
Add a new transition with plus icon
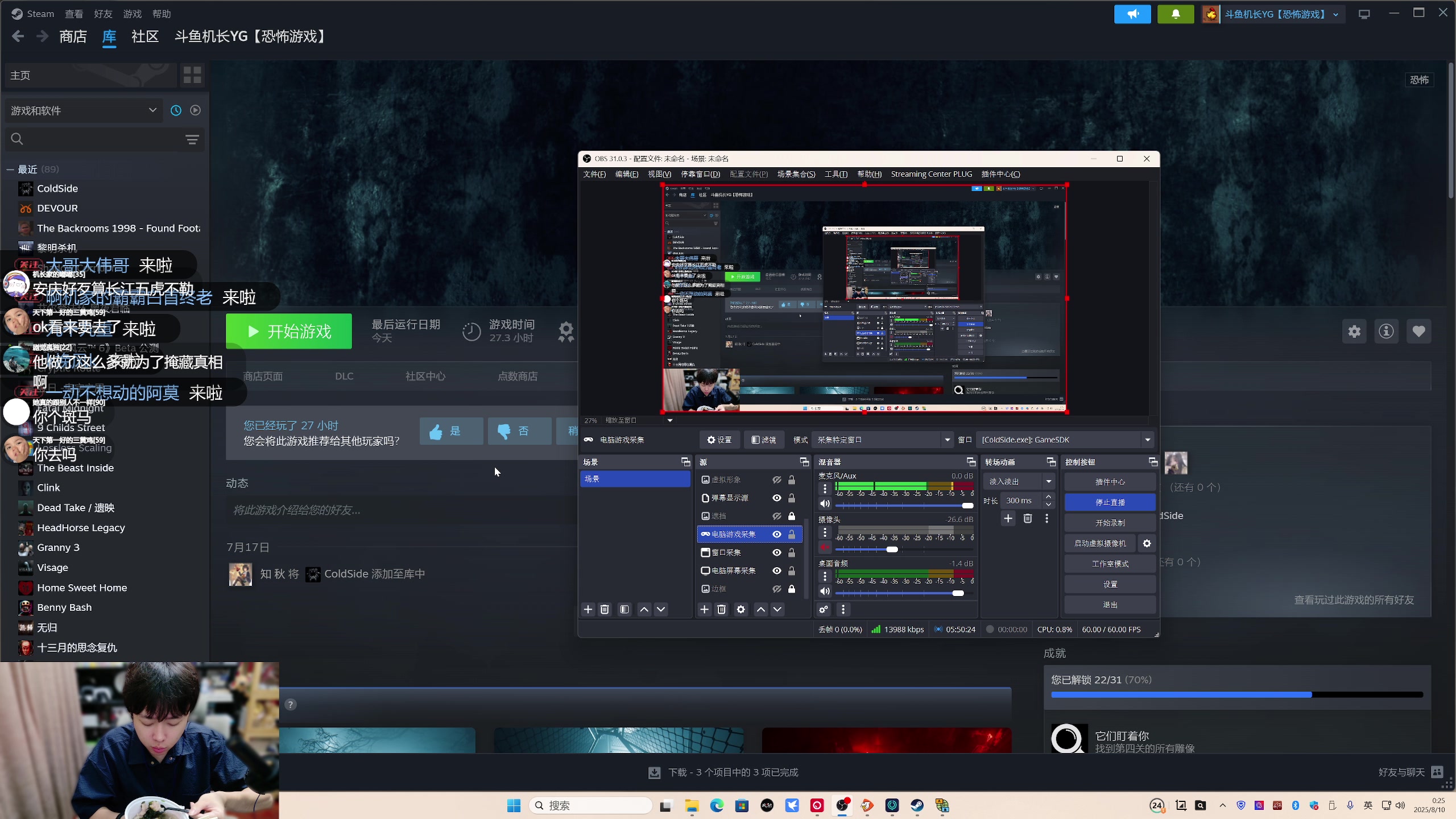1008,518
